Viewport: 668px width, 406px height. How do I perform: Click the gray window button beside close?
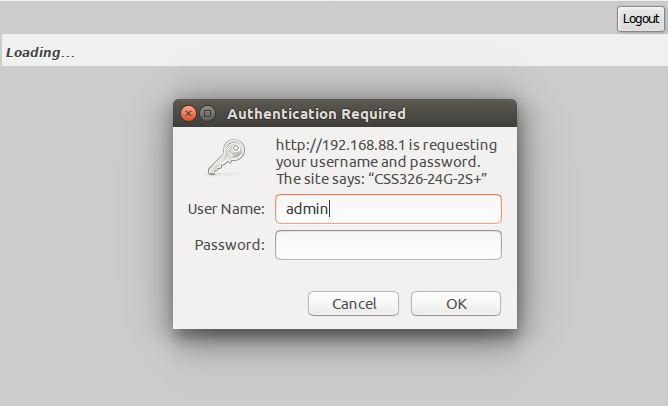tap(208, 114)
